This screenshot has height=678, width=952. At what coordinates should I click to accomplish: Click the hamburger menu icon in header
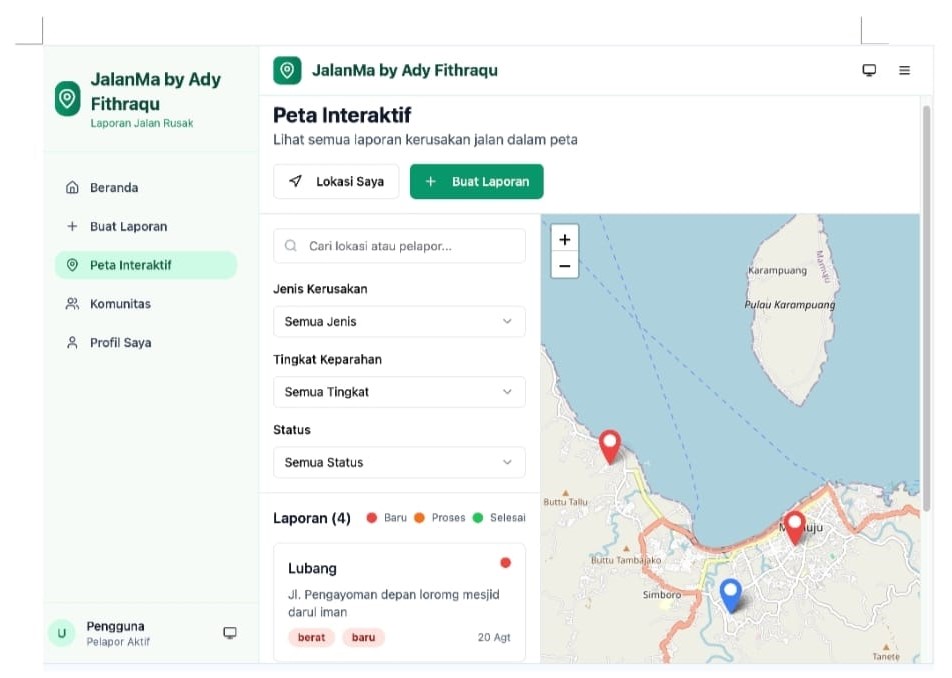(x=904, y=71)
